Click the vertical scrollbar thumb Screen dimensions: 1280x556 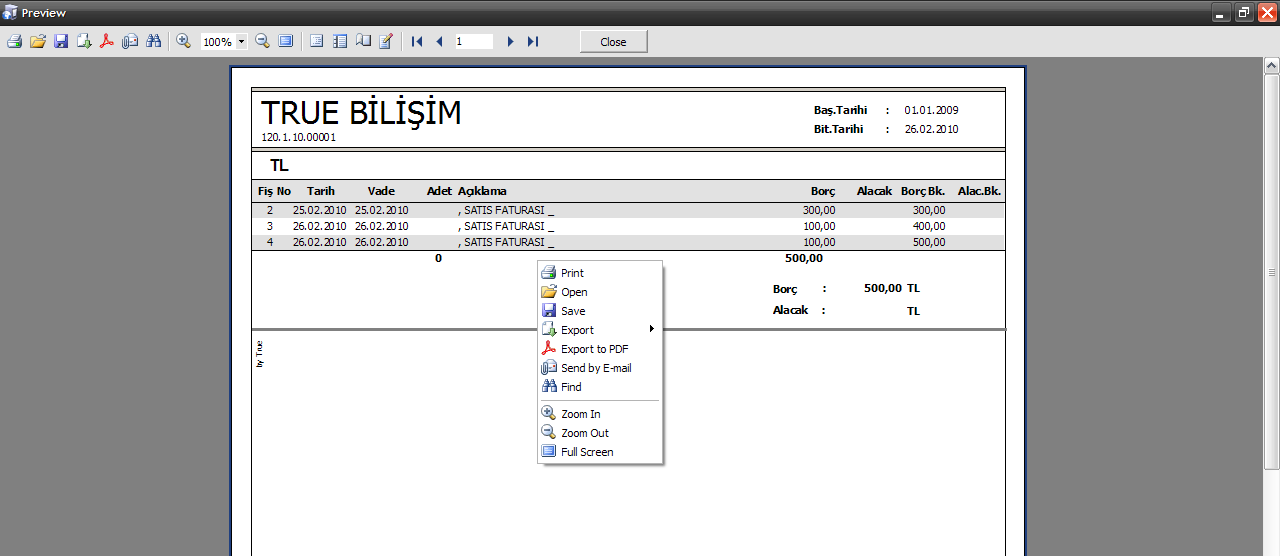[1272, 272]
